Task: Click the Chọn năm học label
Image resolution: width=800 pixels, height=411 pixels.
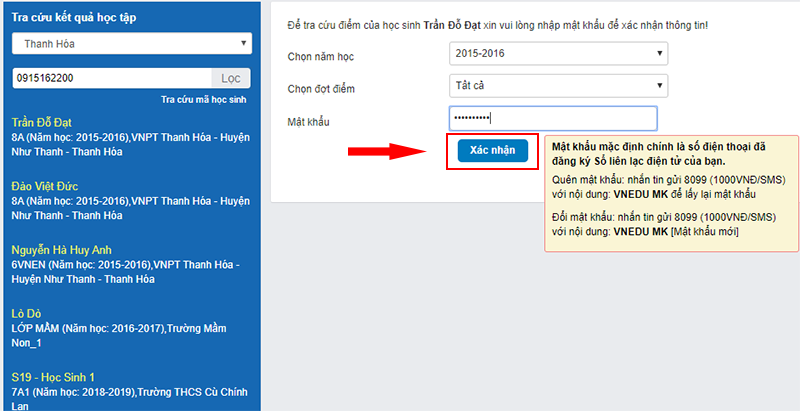Action: point(323,55)
